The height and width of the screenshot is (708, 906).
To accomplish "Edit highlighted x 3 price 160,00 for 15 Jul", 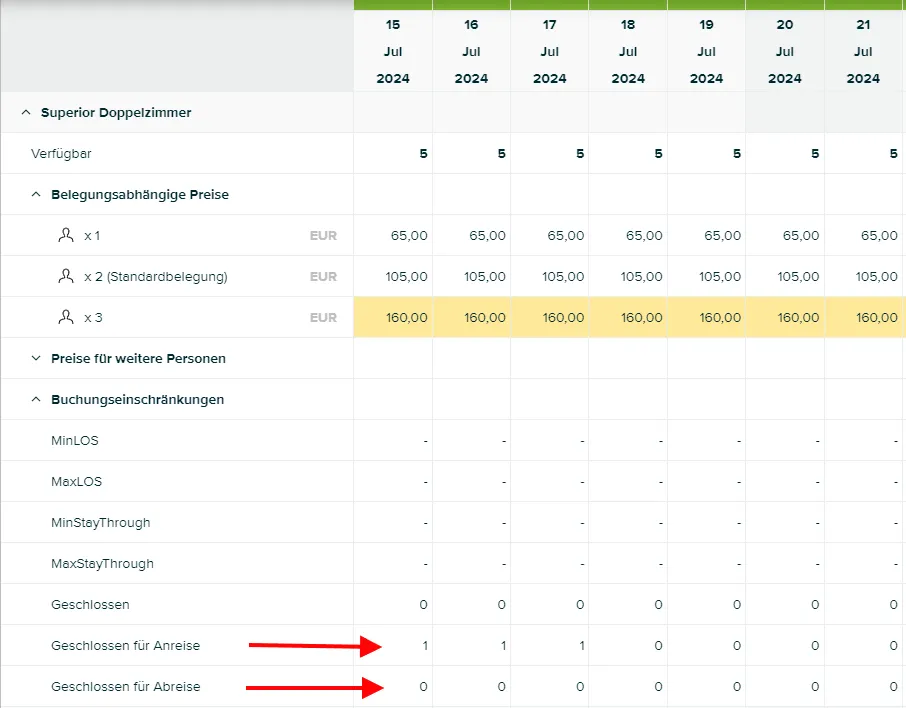I will 393,317.
